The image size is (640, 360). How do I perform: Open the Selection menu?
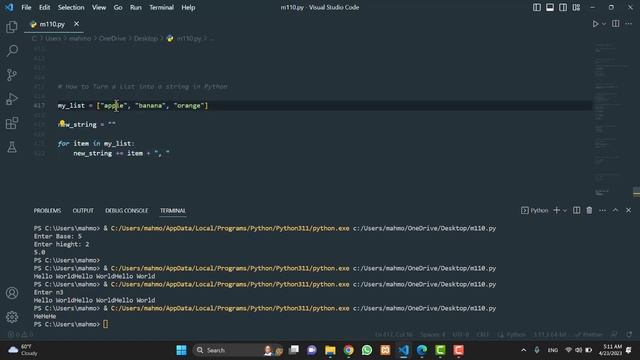click(71, 7)
